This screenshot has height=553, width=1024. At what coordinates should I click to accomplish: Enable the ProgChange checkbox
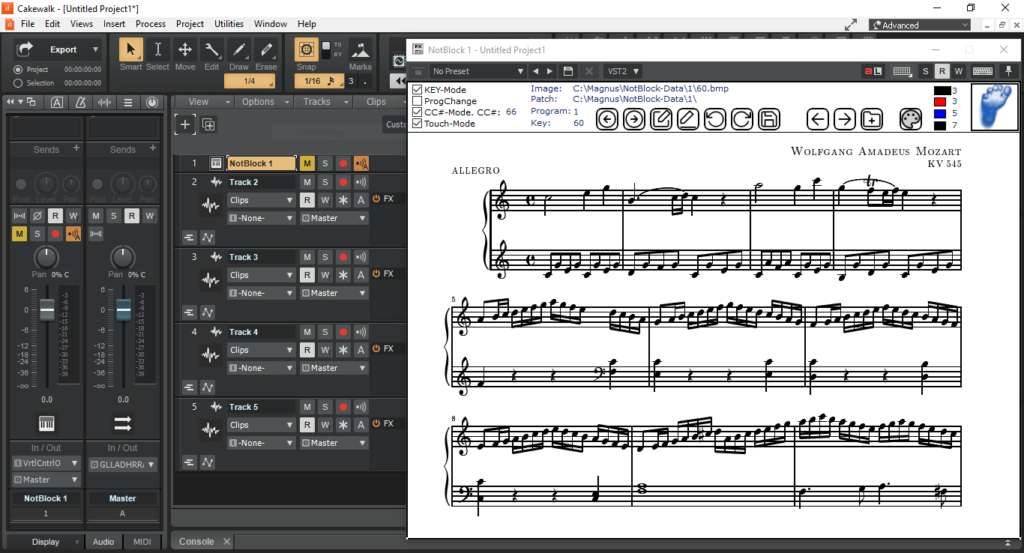417,101
